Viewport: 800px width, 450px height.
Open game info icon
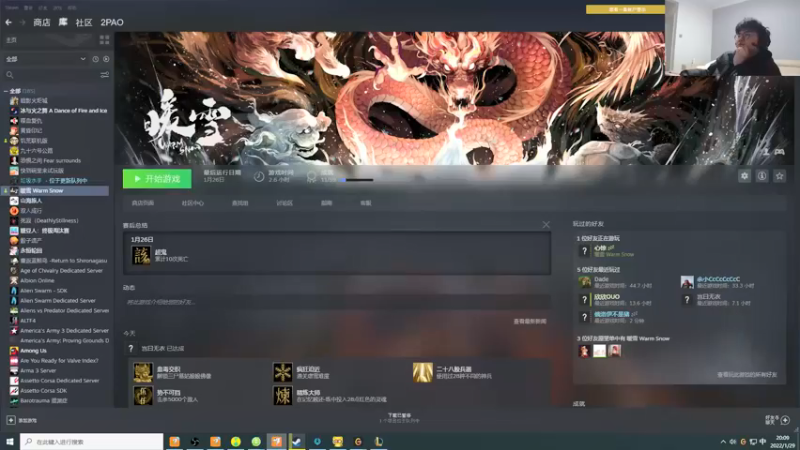coord(762,176)
